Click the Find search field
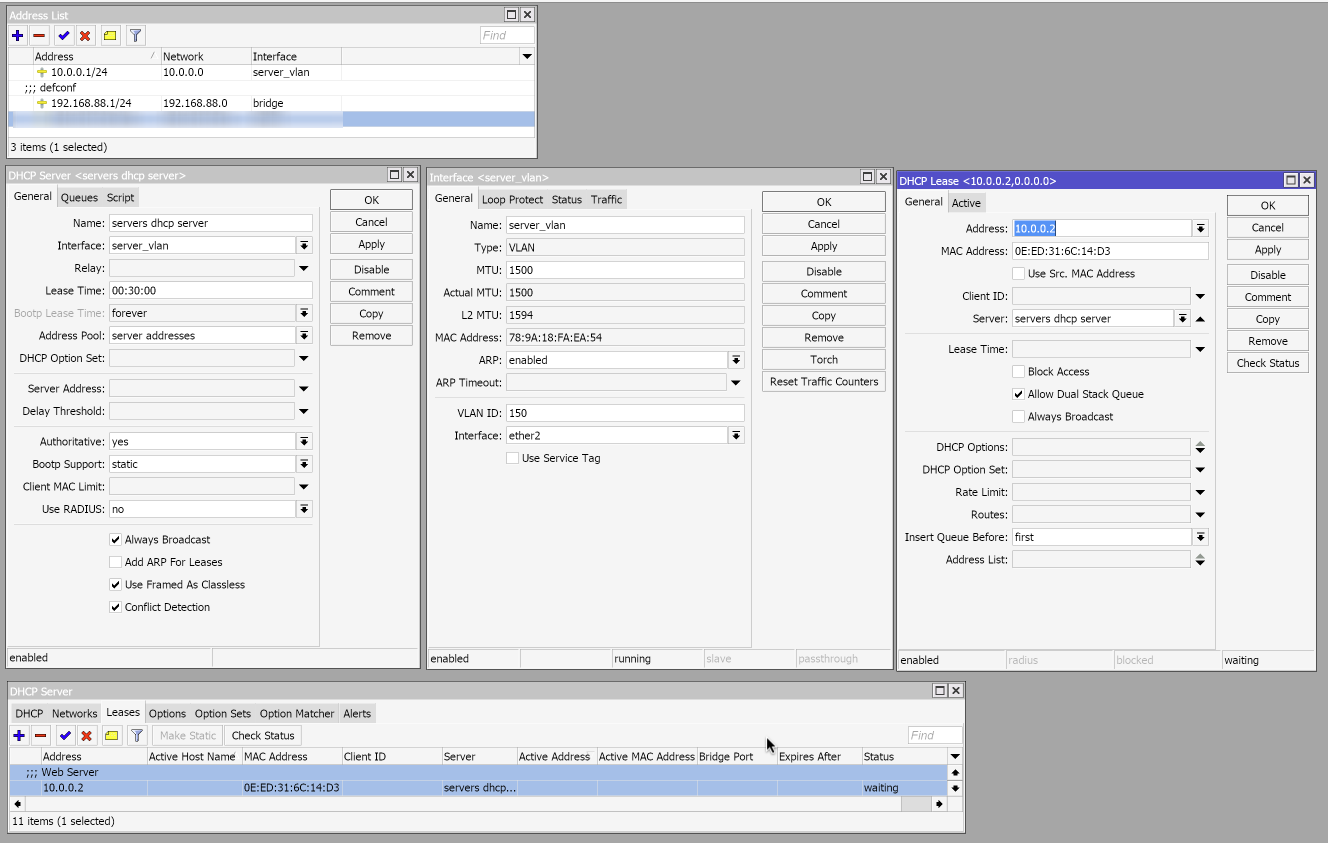 click(505, 35)
